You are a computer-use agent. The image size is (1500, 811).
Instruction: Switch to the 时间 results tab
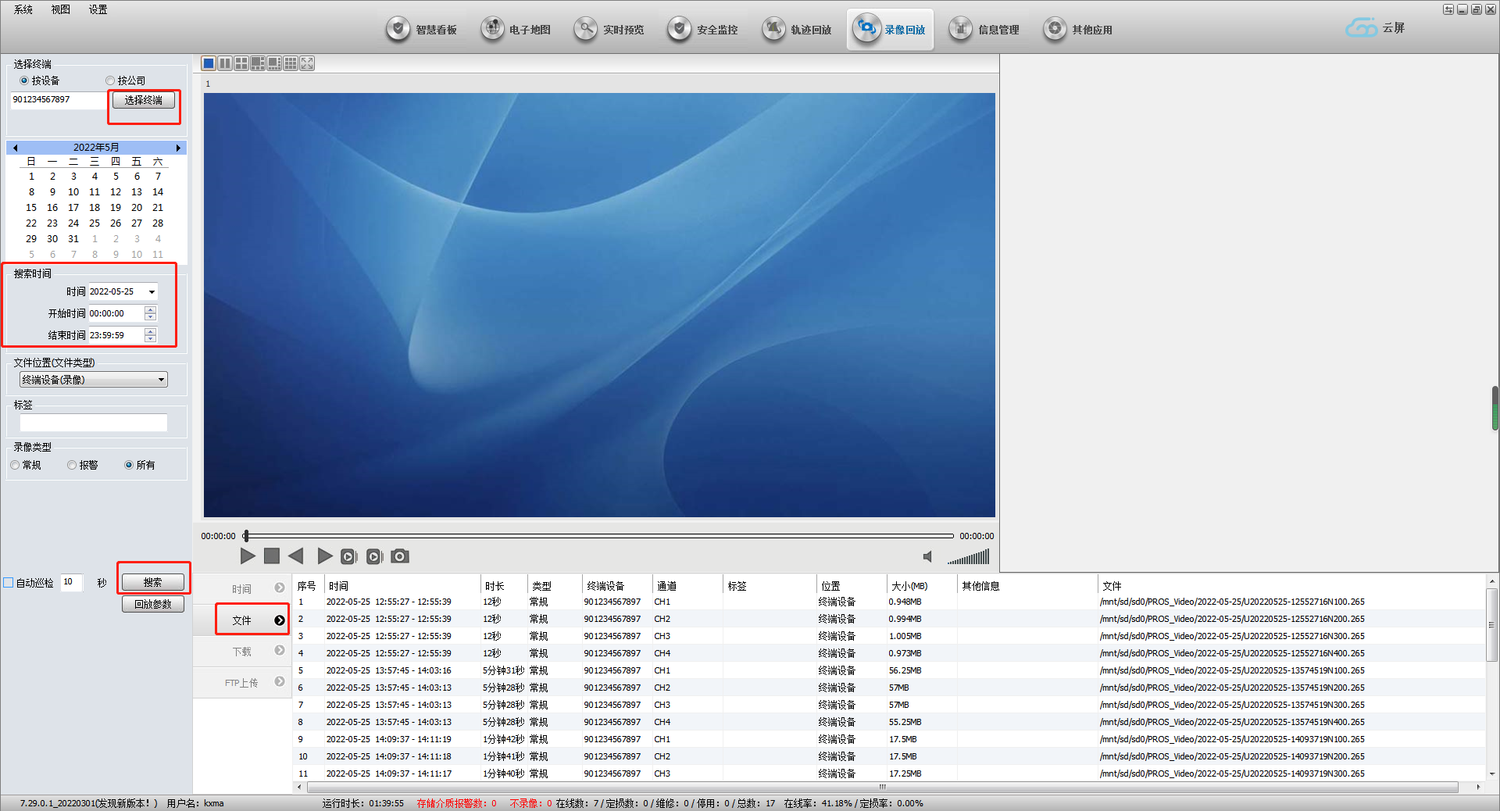coord(242,589)
